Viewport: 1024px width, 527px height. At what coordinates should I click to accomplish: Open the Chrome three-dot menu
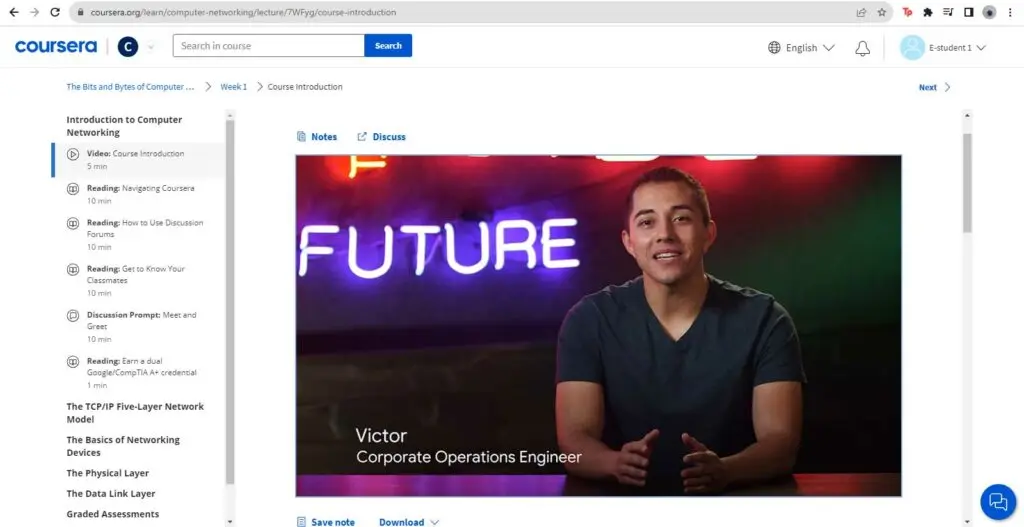1010,12
